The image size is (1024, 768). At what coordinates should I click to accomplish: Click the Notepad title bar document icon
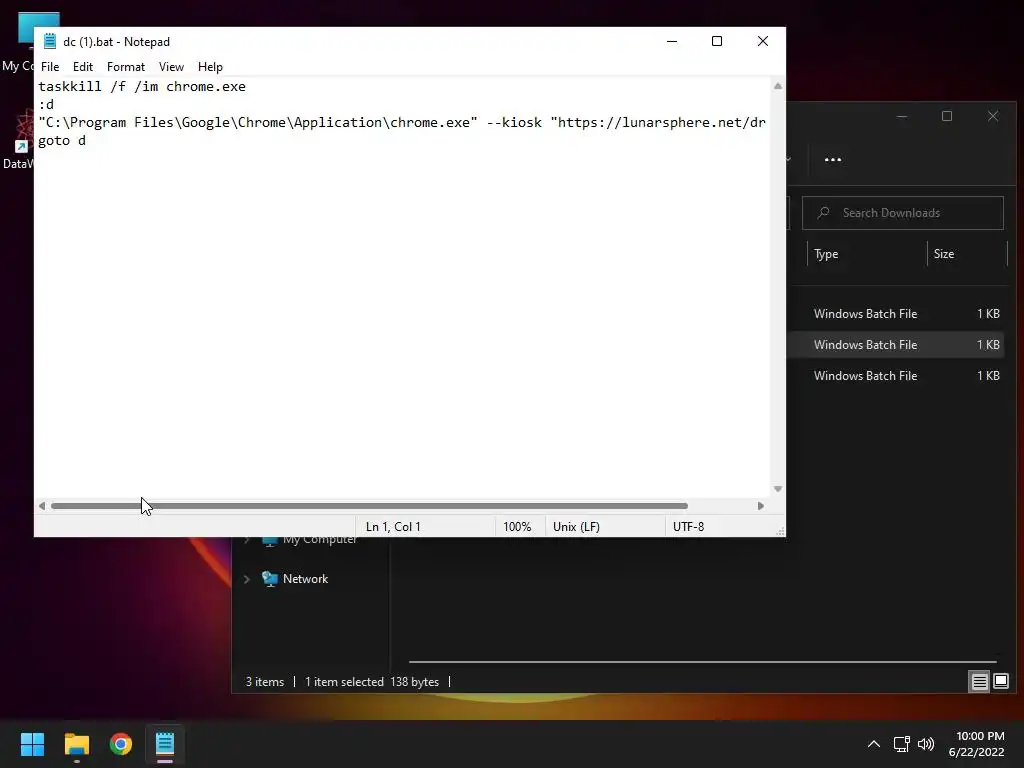pos(50,41)
